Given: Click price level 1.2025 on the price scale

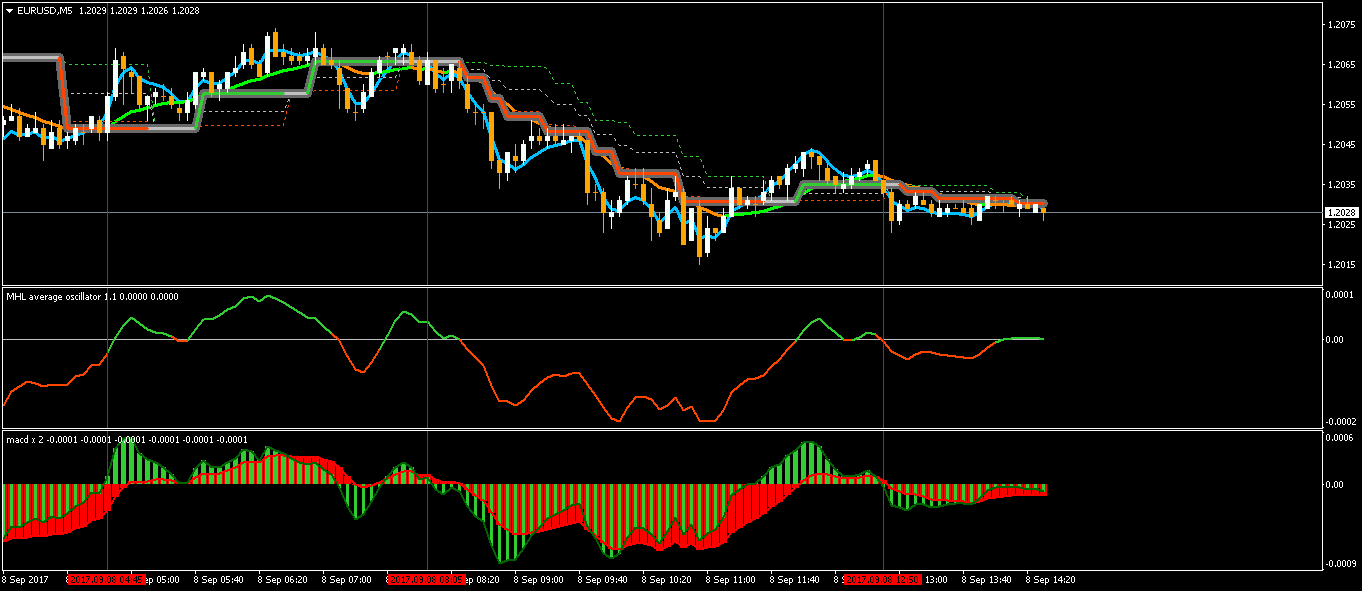Looking at the screenshot, I should point(1340,224).
